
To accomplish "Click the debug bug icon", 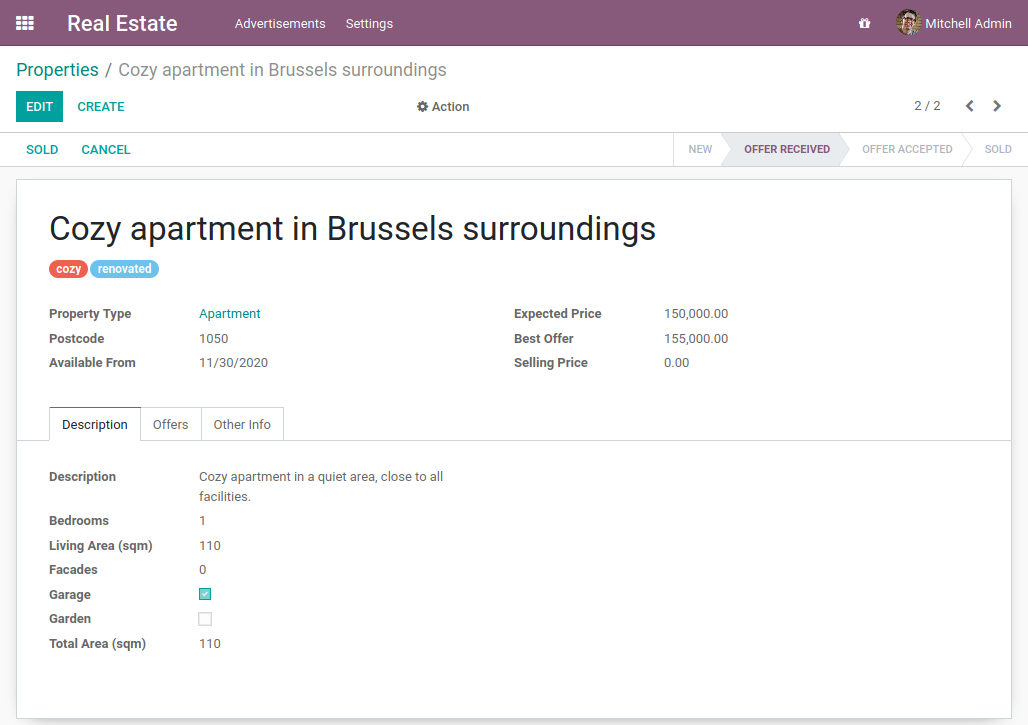I will 864,23.
